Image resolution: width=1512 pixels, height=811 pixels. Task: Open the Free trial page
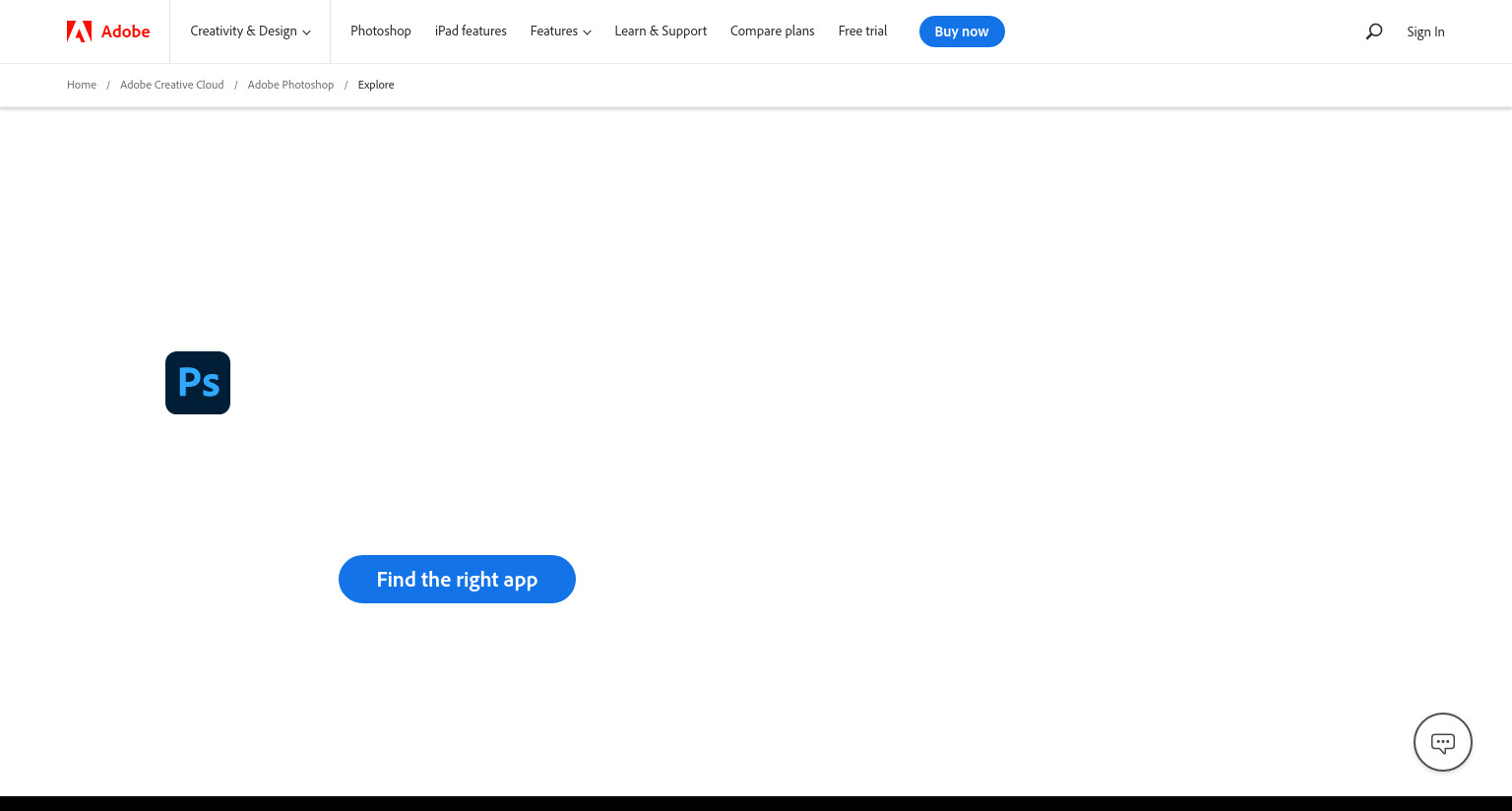click(x=862, y=31)
